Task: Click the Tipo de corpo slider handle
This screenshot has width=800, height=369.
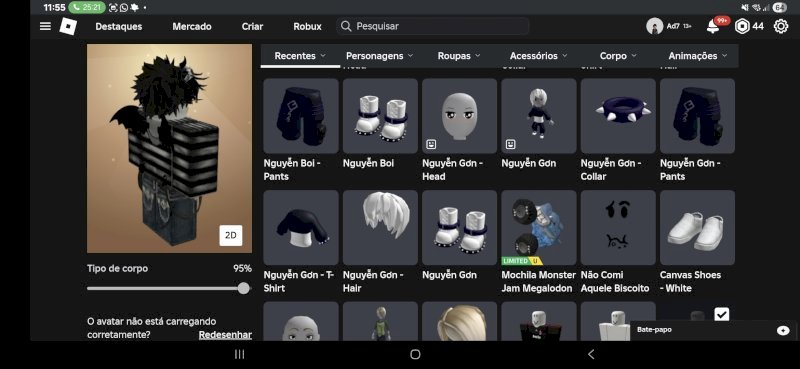Action: pos(244,288)
